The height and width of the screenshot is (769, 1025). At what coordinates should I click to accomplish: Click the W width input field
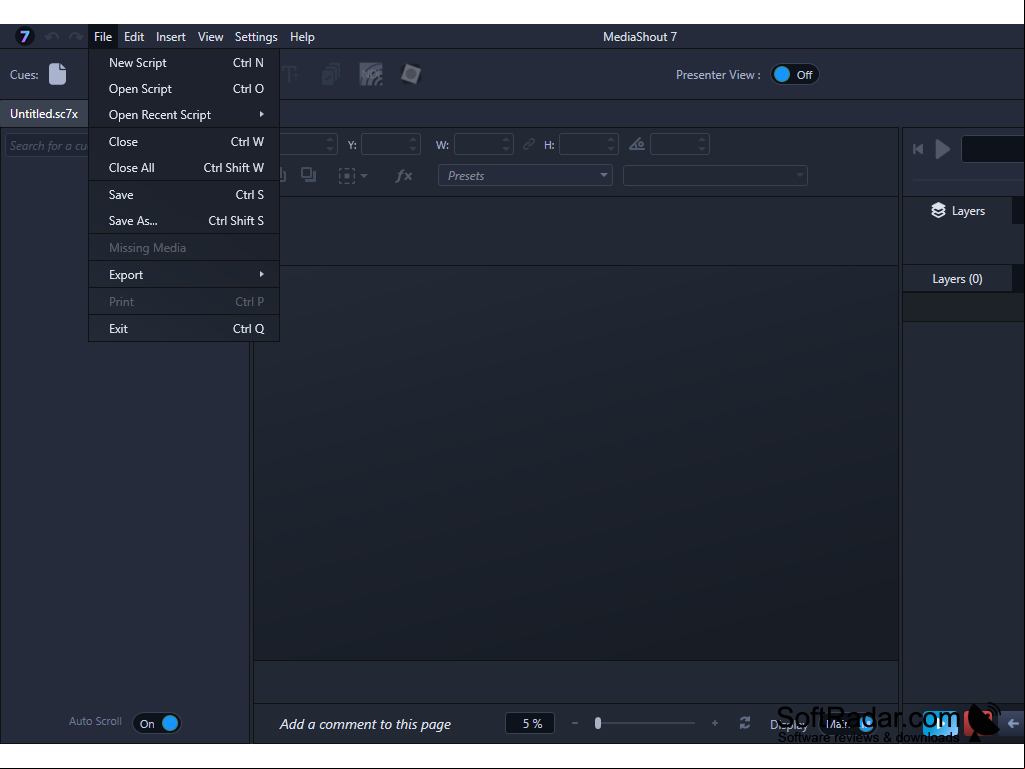(483, 145)
